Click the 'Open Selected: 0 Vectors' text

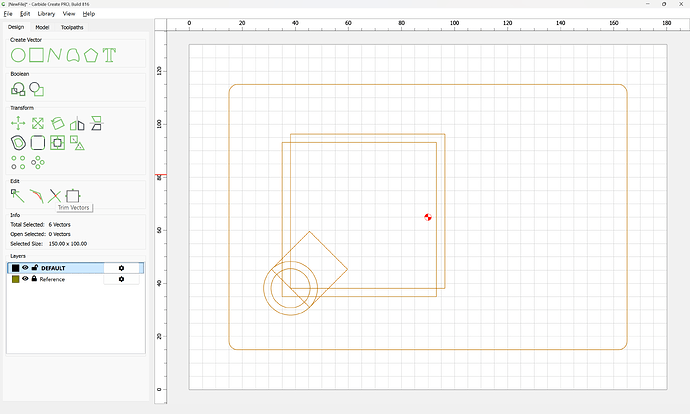click(40, 234)
